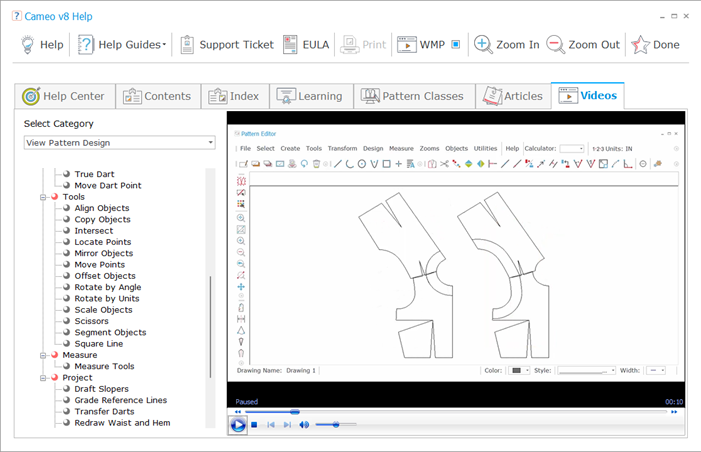
Task: Select Rotate by Angle video
Action: click(x=108, y=287)
